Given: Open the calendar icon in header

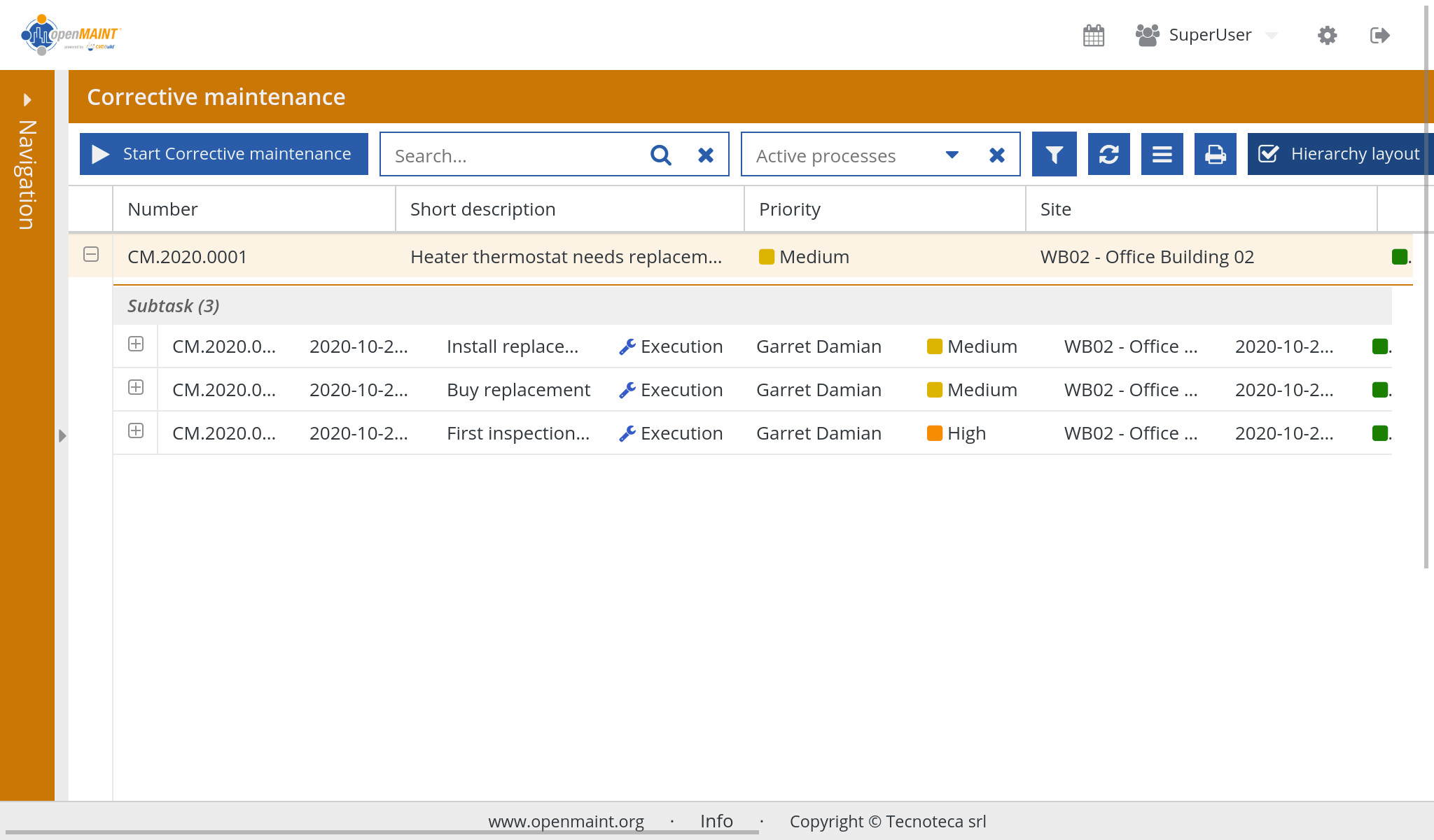Looking at the screenshot, I should (x=1093, y=35).
